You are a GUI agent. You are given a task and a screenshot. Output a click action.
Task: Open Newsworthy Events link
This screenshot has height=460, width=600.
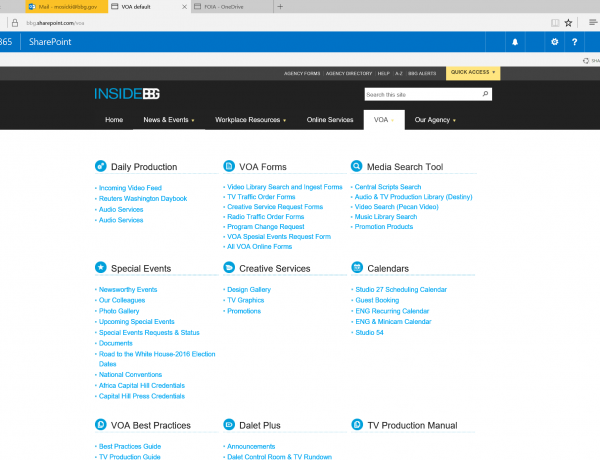128,290
